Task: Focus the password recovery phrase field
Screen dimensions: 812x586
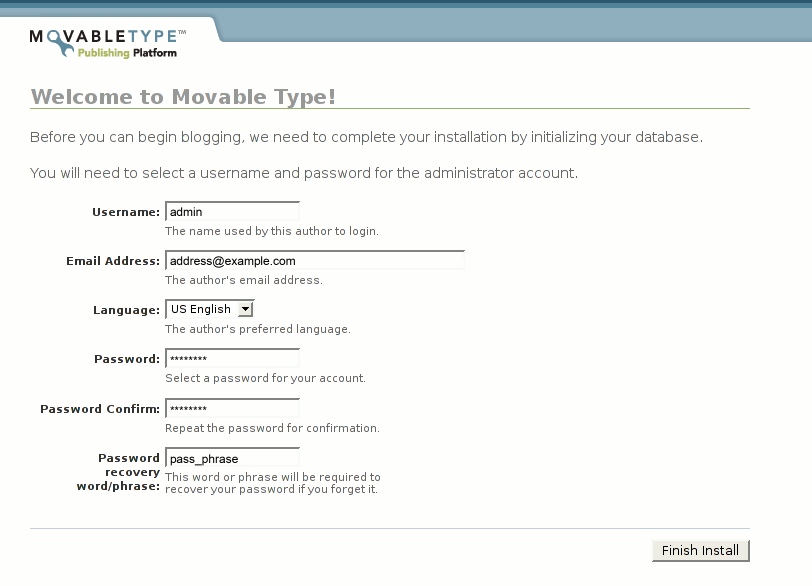Action: click(x=233, y=458)
